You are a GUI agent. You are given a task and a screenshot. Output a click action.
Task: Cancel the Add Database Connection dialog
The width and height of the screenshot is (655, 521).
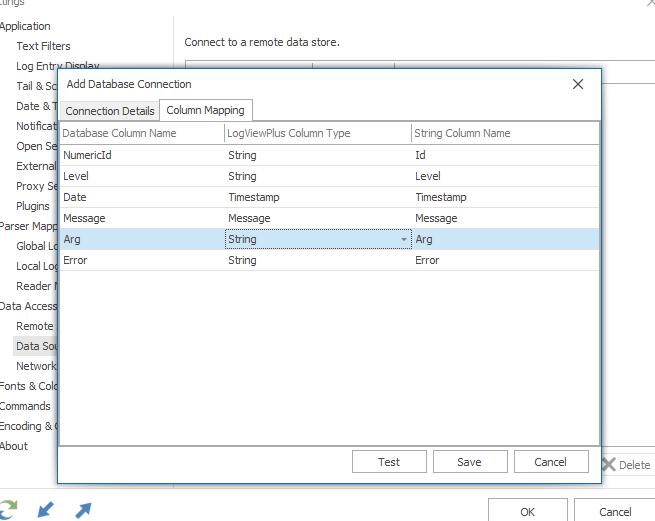(551, 462)
